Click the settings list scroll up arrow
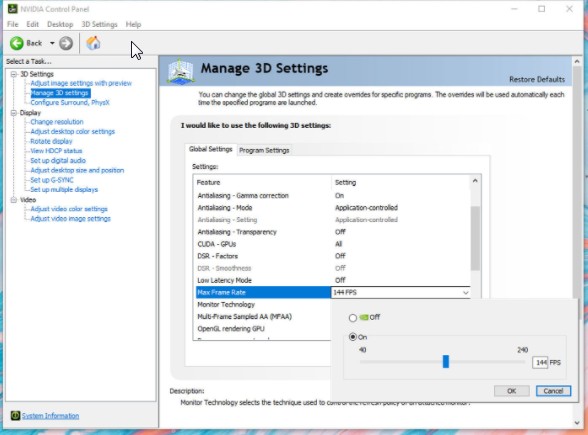The height and width of the screenshot is (435, 588). (475, 181)
